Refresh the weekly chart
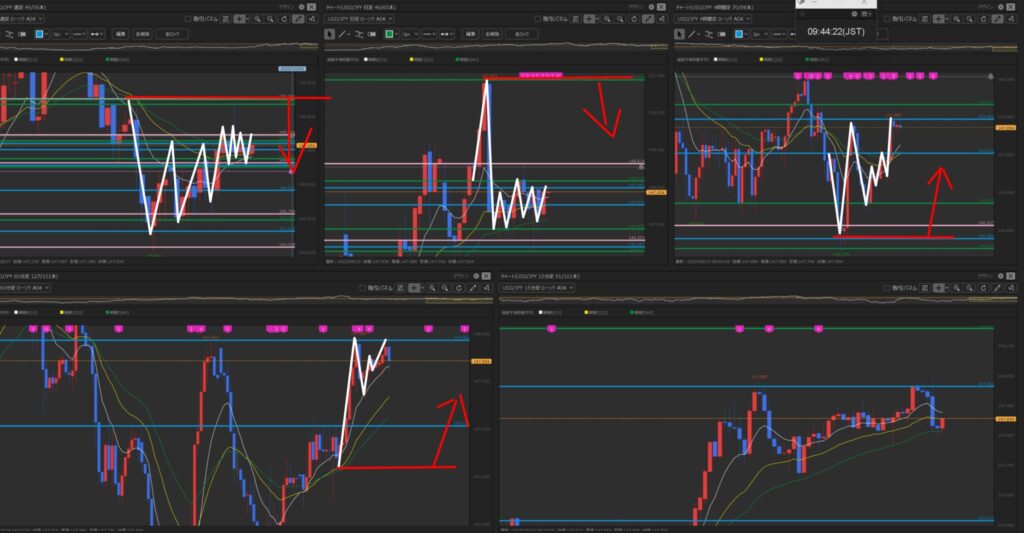Image resolution: width=1024 pixels, height=533 pixels. 284,19
